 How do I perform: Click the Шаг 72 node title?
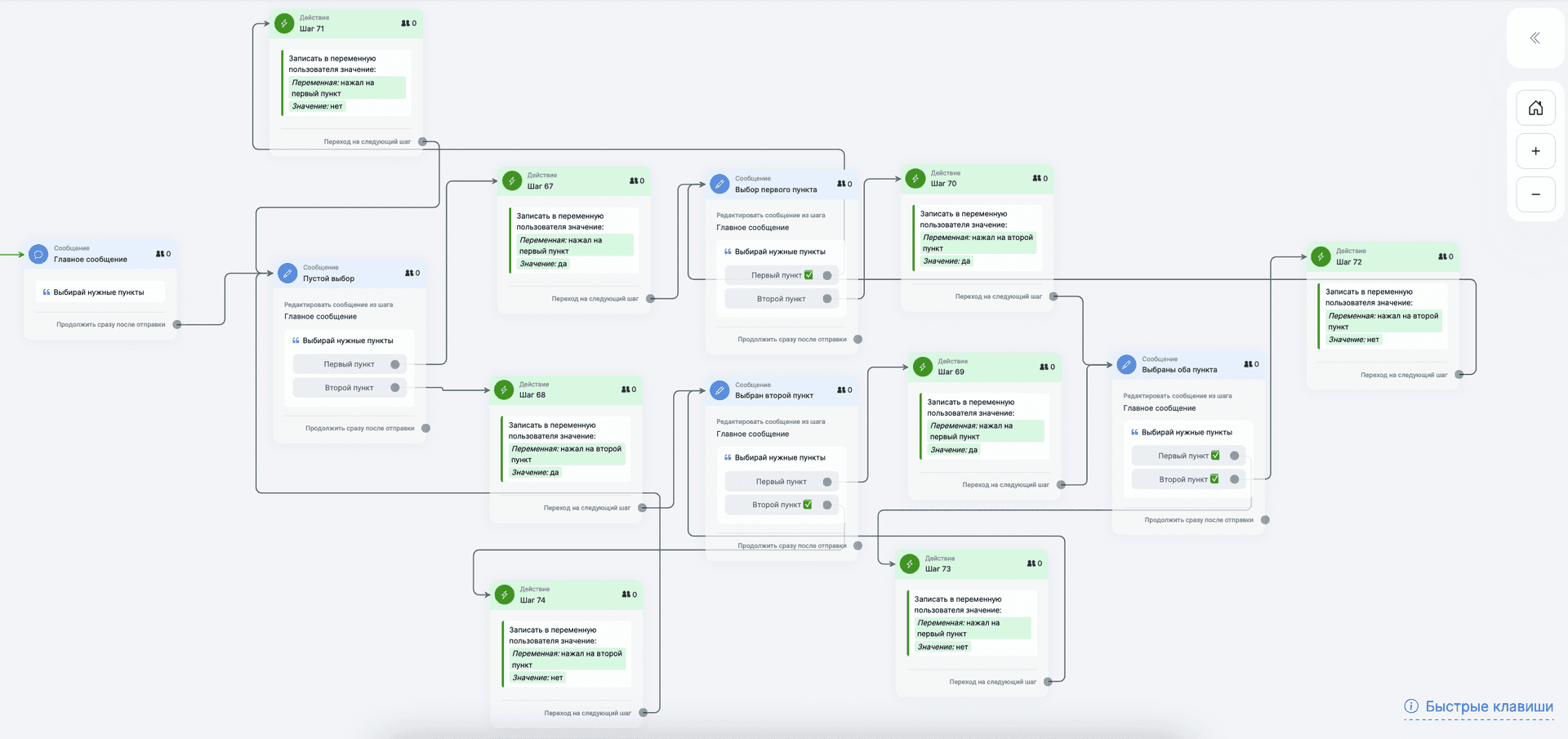1348,262
